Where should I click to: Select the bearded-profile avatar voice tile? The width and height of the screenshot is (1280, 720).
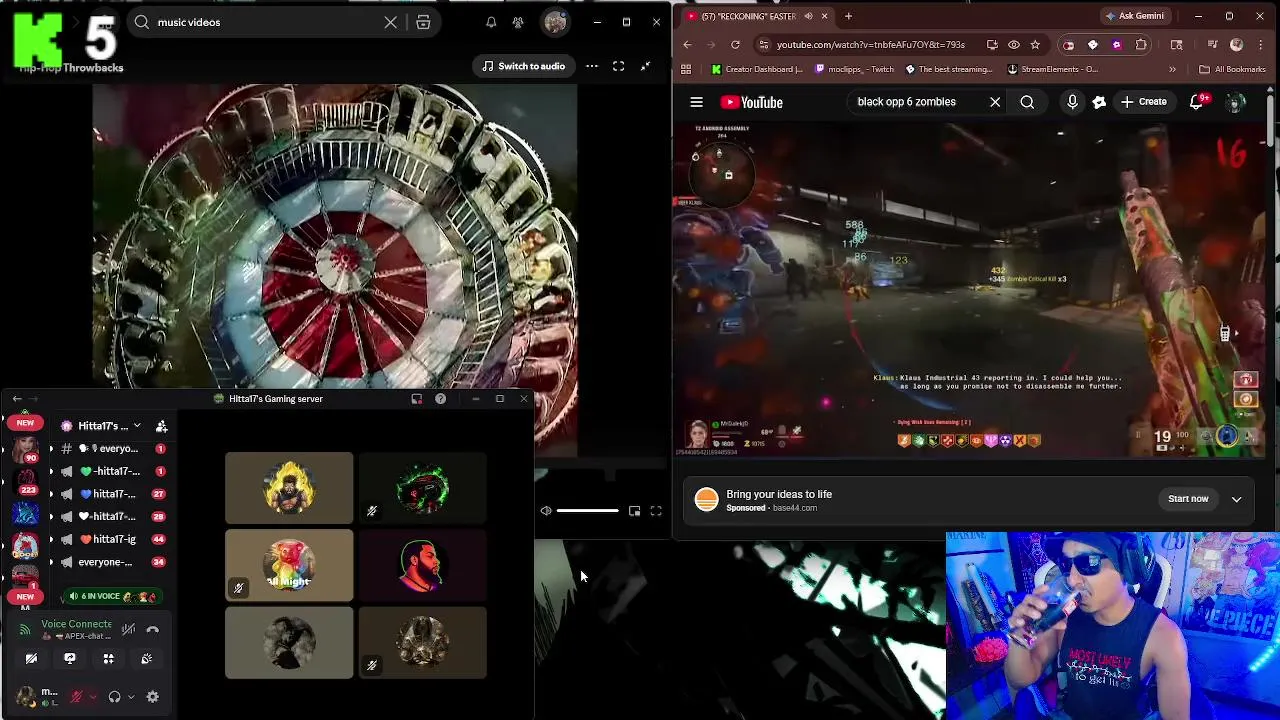pyautogui.click(x=422, y=567)
